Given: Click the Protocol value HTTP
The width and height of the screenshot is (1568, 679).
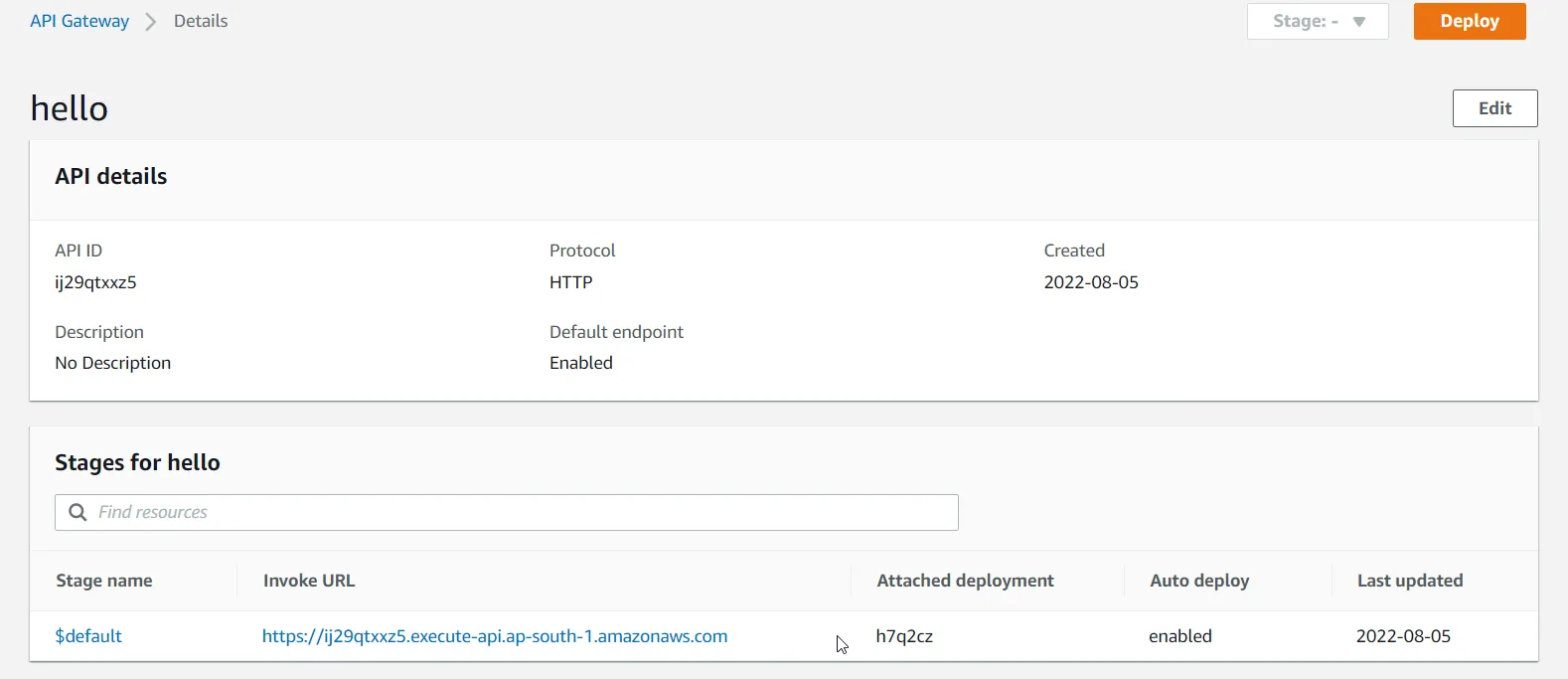Looking at the screenshot, I should [571, 282].
